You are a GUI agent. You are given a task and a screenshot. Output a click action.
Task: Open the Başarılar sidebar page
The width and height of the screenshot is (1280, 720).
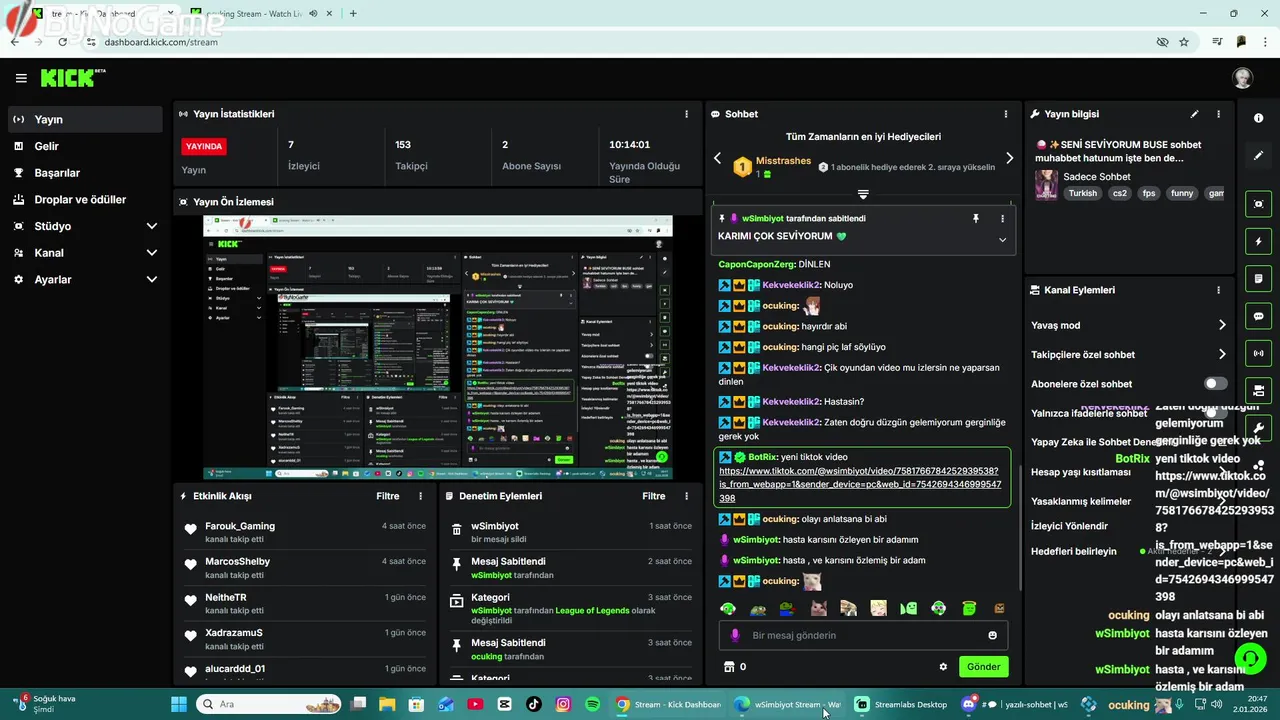(85, 173)
